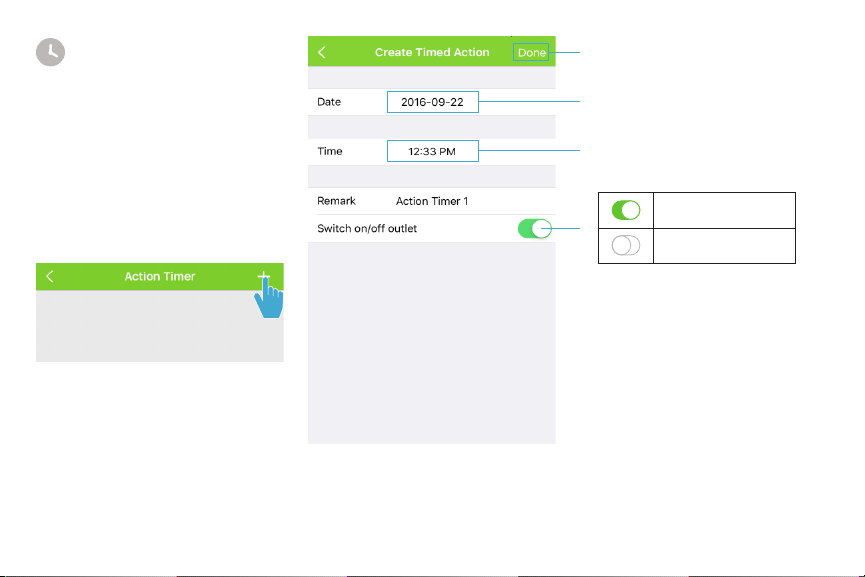This screenshot has height=577, width=865.
Task: Toggle the Switch on/off outlet switch
Action: click(535, 228)
